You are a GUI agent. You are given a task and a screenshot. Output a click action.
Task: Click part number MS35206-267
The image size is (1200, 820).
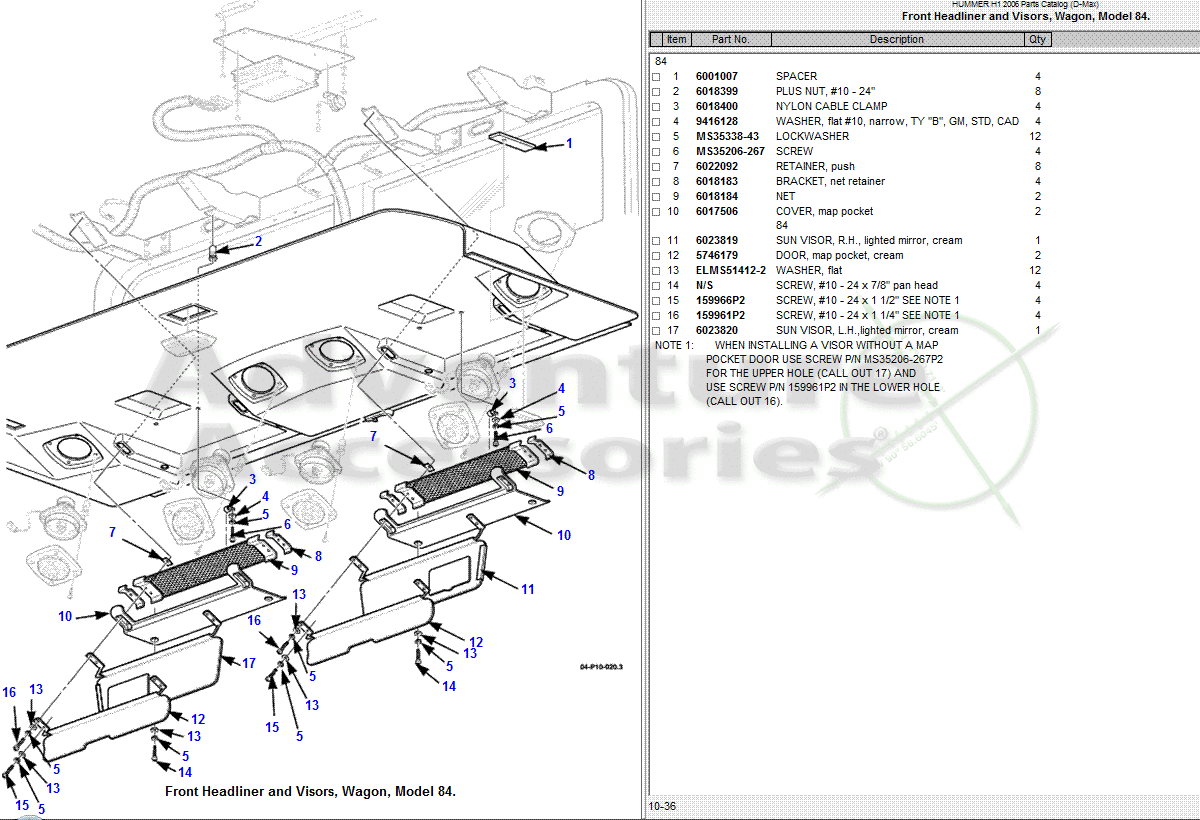click(730, 152)
